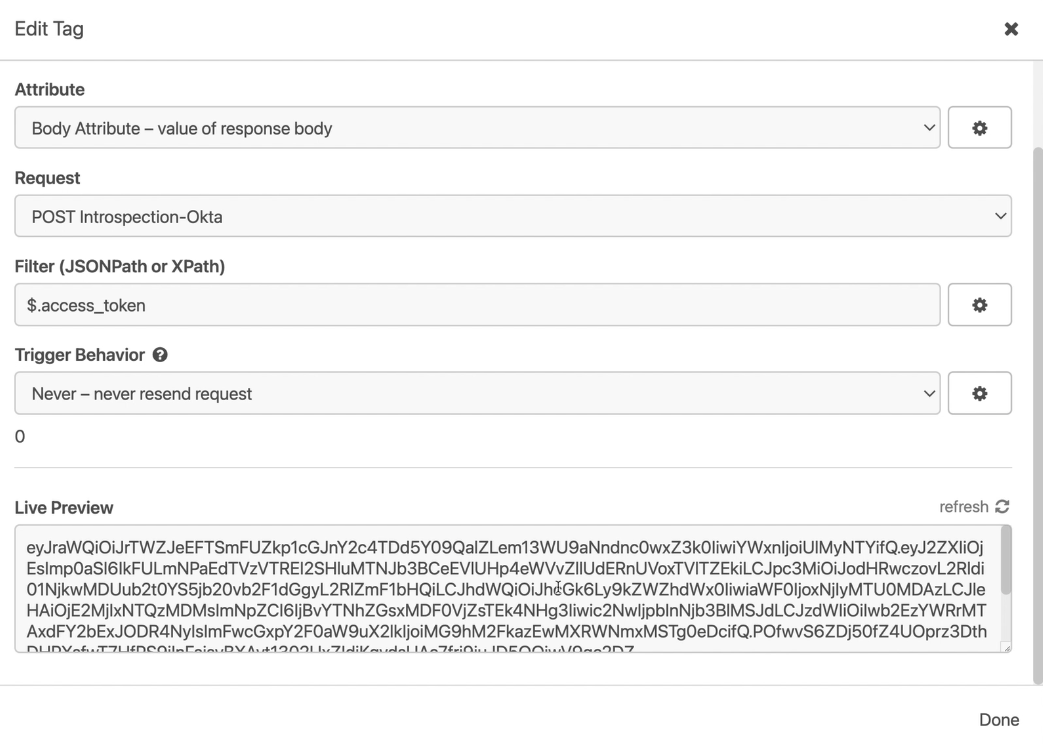This screenshot has height=748, width=1043.
Task: Click the circular refresh arrows icon
Action: click(1003, 507)
